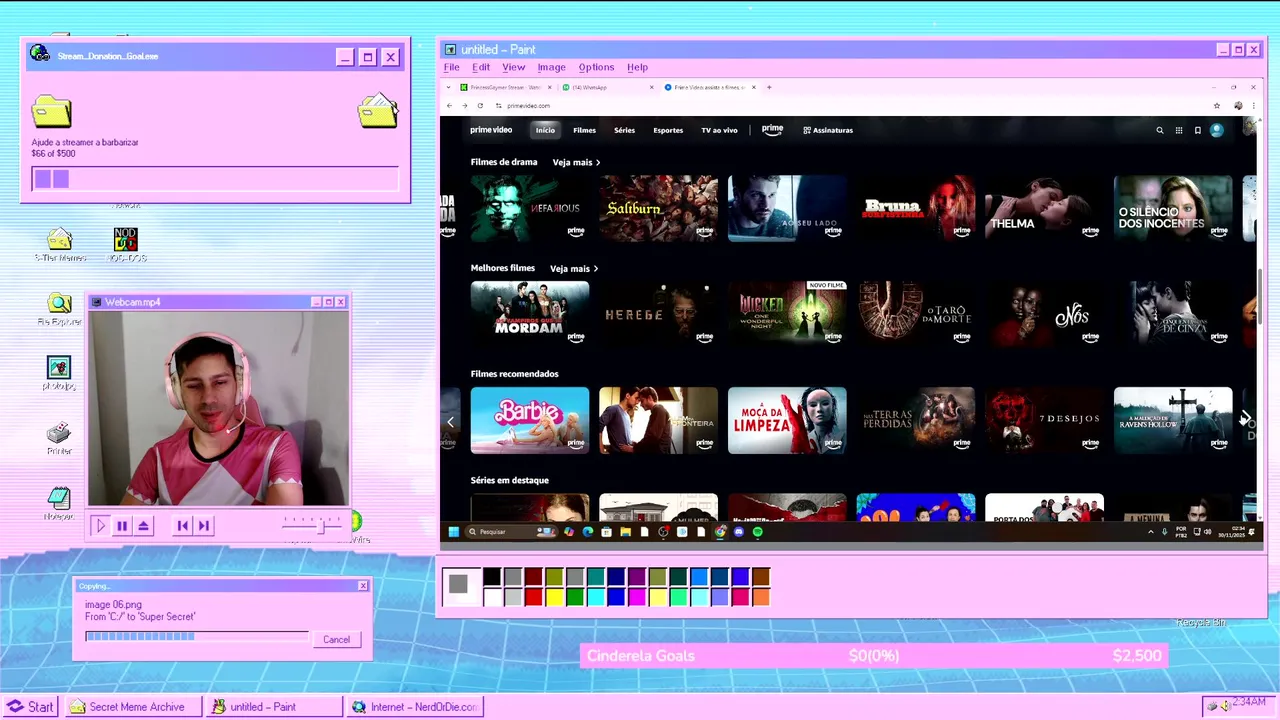
Task: Expand Veja mais next to Melhores filmes
Action: coord(574,268)
